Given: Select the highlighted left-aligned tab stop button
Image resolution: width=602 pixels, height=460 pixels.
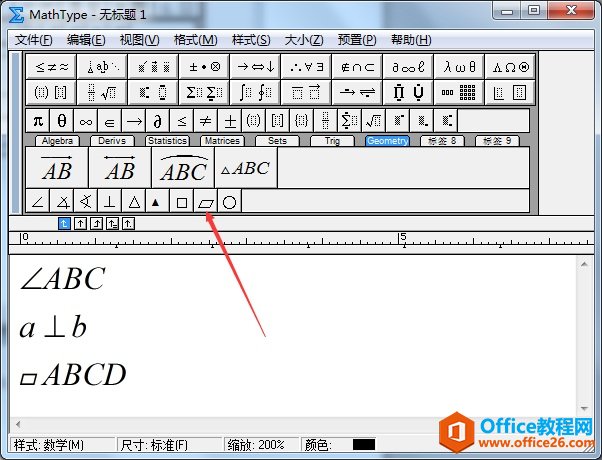Looking at the screenshot, I should (x=64, y=223).
